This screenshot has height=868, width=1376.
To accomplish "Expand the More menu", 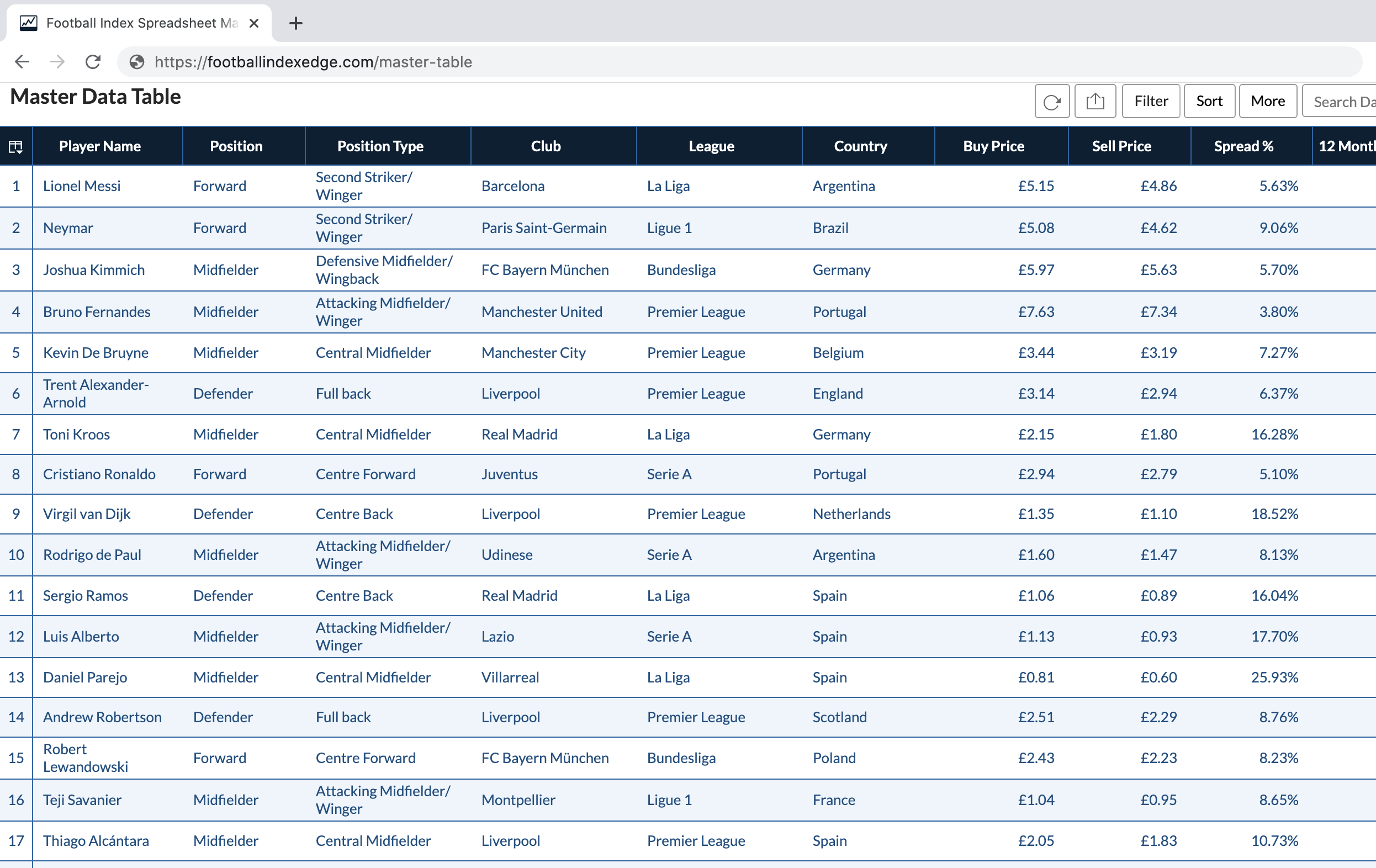I will 1267,102.
